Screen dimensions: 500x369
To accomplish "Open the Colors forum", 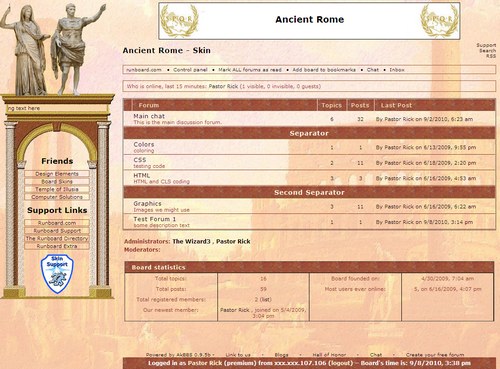I will click(144, 144).
